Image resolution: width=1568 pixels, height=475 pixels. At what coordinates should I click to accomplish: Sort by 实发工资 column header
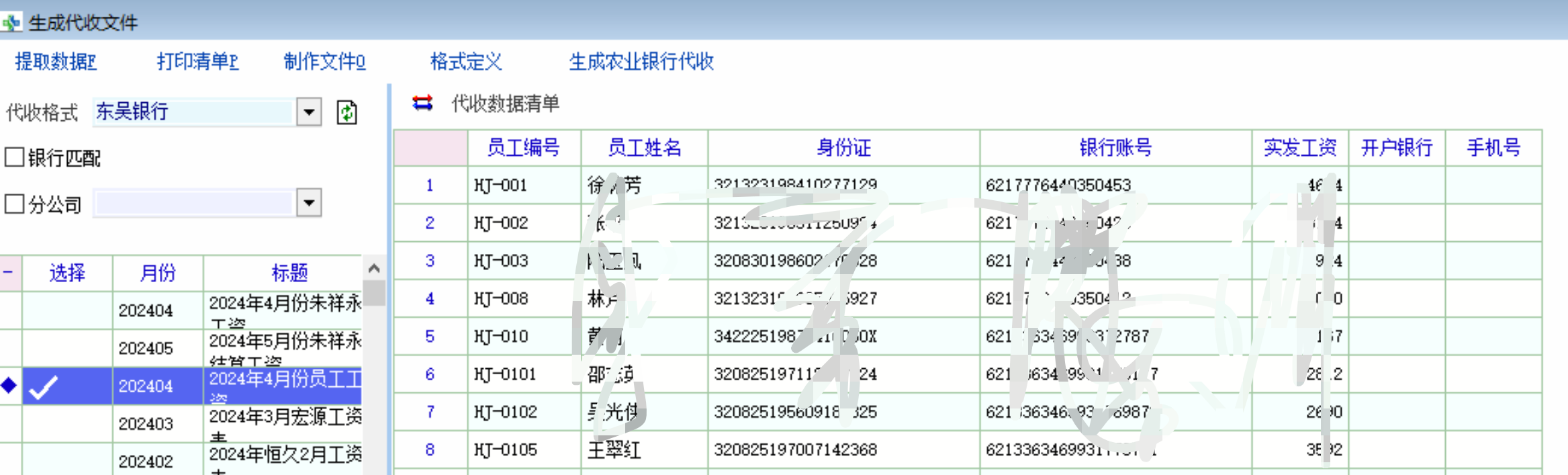click(x=1299, y=148)
